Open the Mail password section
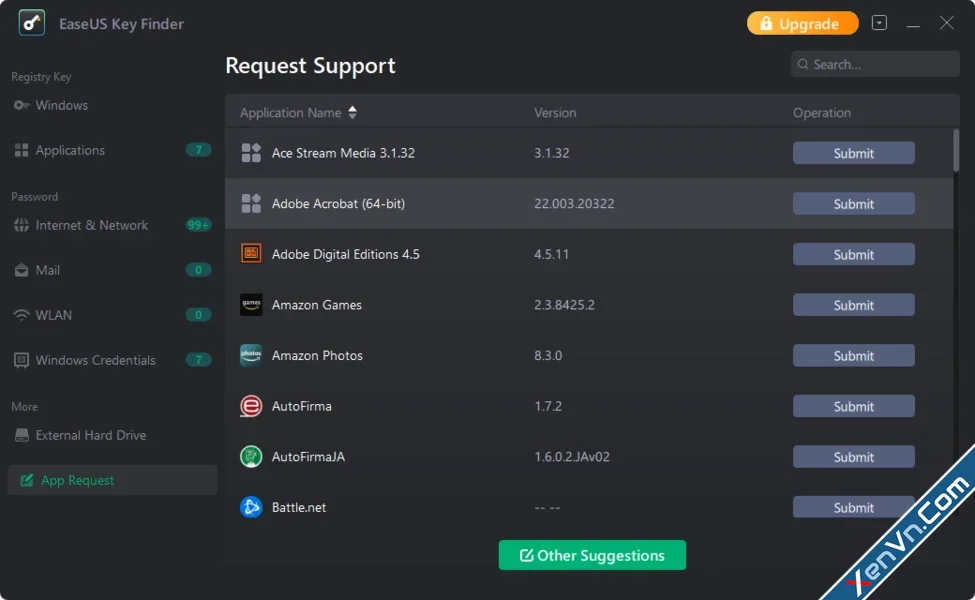Image resolution: width=975 pixels, height=600 pixels. pyautogui.click(x=112, y=270)
